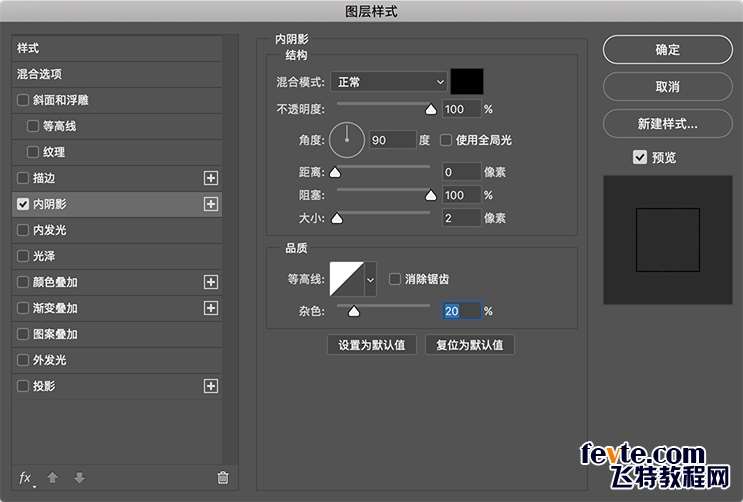Enable 图案叠加 checkbox

click(23, 334)
